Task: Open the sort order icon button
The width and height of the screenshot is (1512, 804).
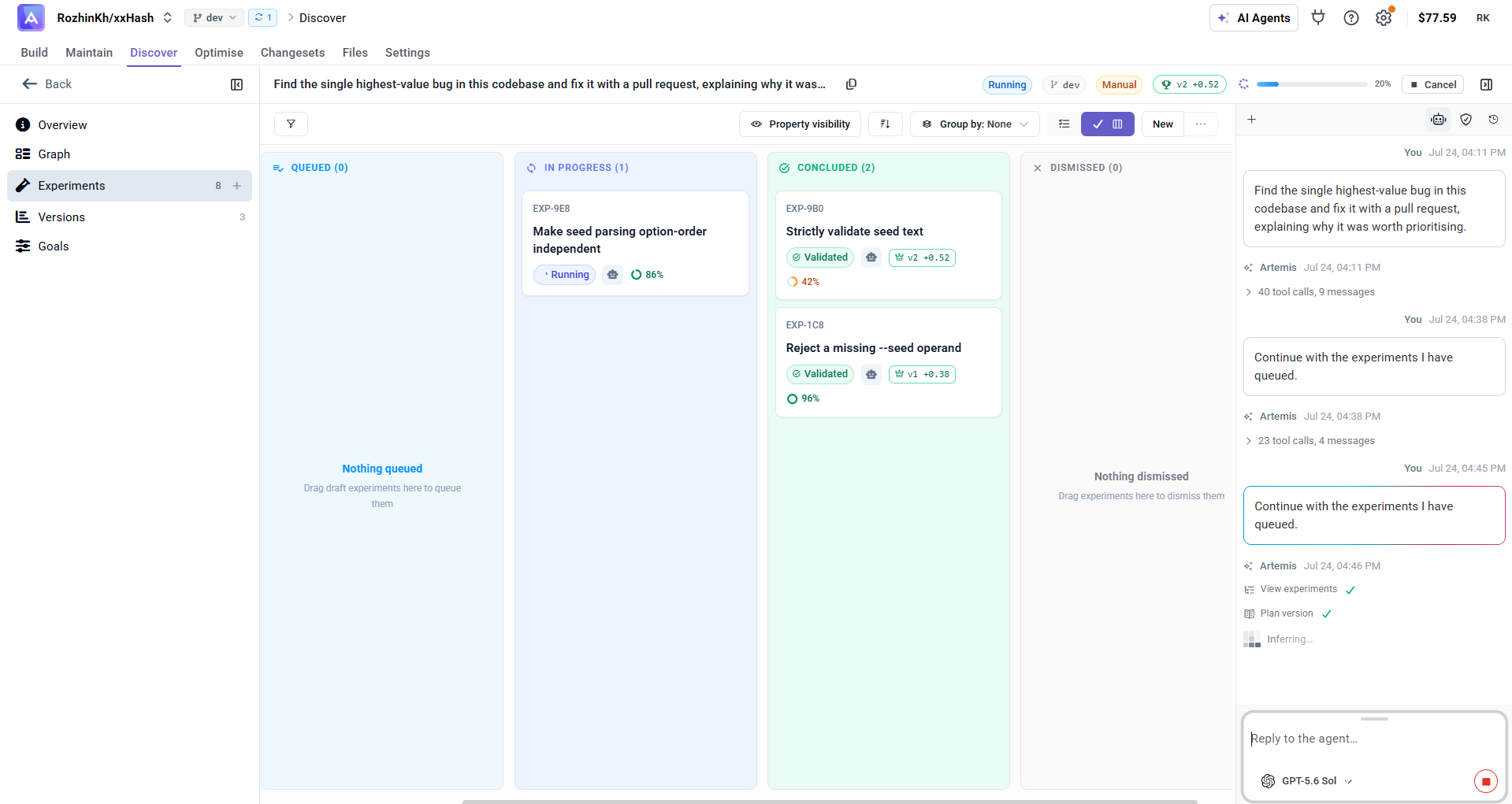Action: 885,124
